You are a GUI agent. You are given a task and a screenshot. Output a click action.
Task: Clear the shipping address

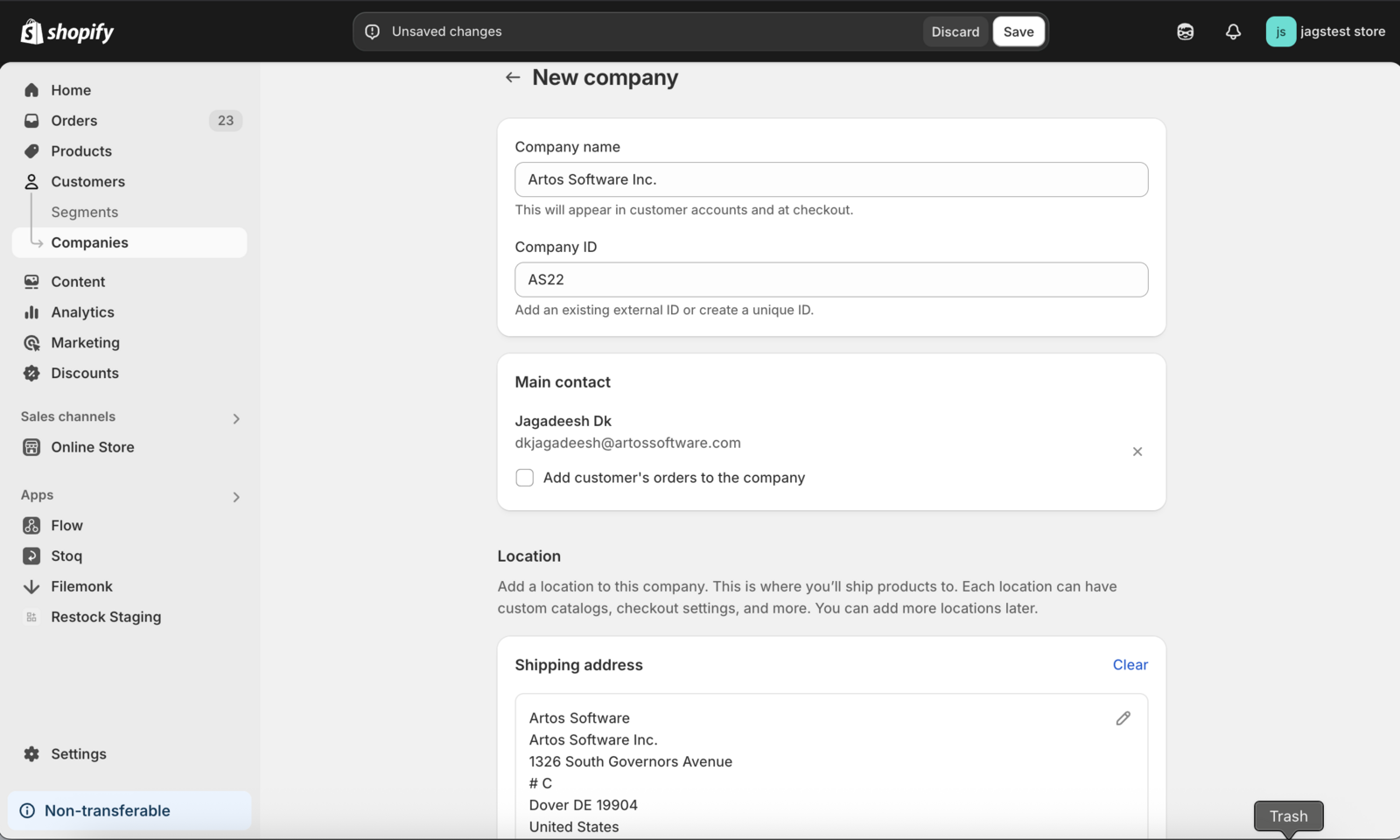pos(1130,665)
